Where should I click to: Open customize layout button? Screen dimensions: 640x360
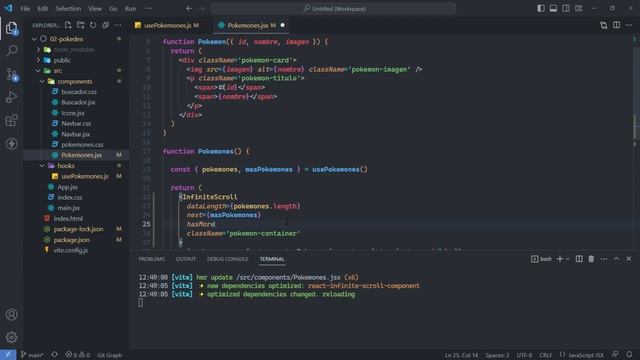(x=579, y=9)
